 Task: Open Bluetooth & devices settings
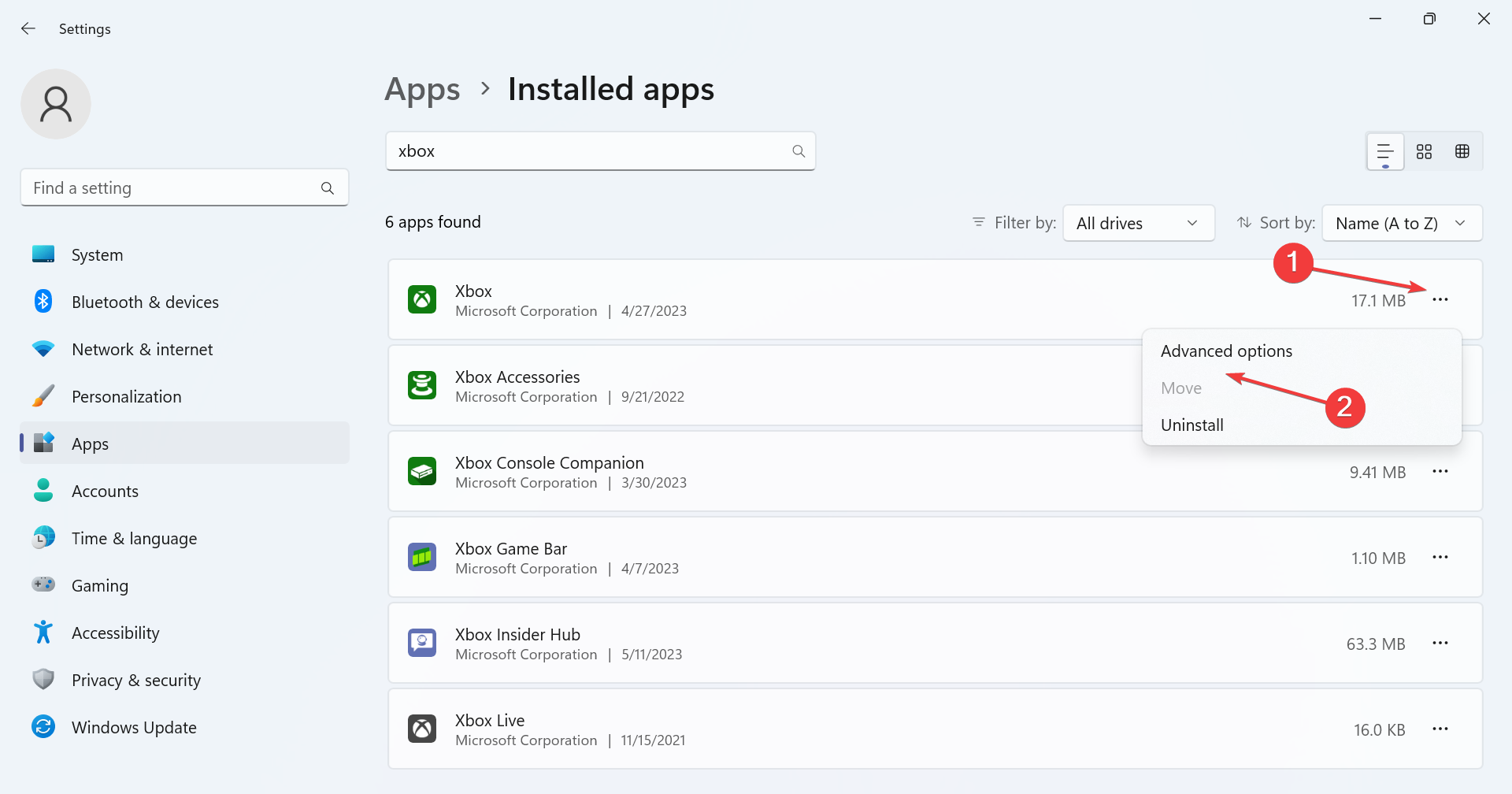(184, 302)
